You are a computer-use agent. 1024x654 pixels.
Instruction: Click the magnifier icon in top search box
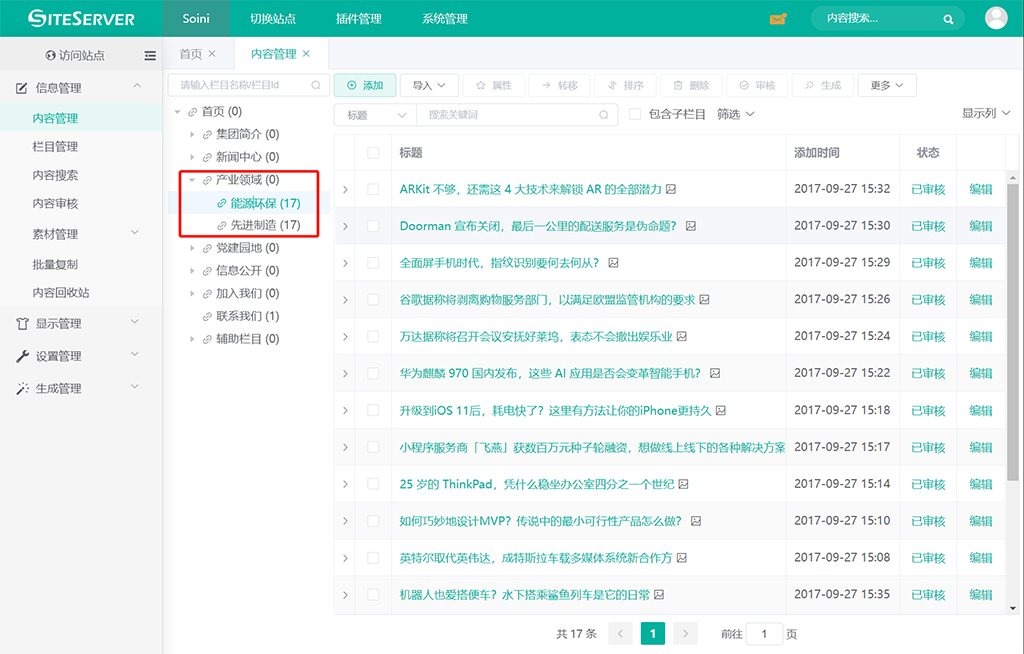click(x=948, y=19)
